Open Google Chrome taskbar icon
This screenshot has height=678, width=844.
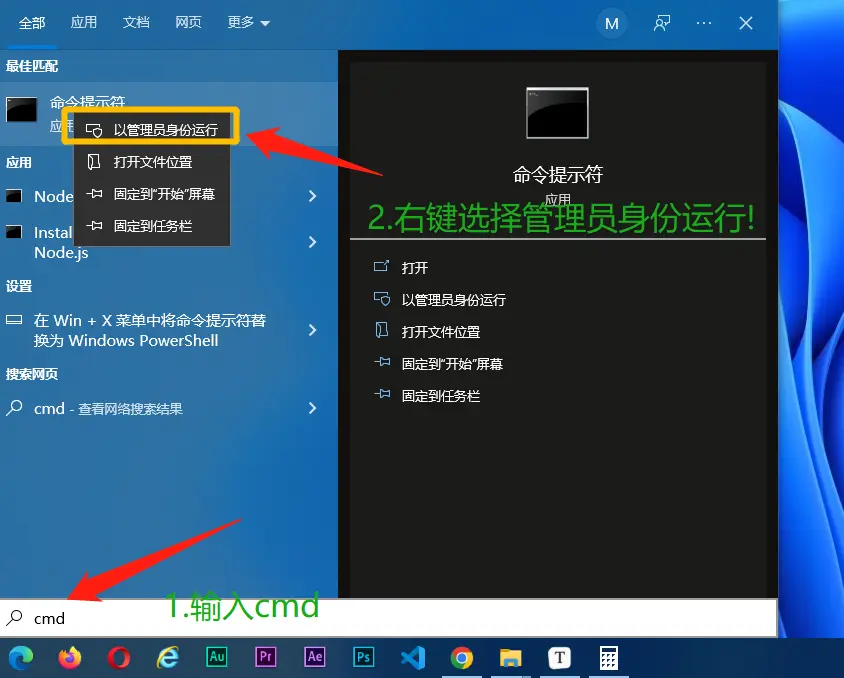click(x=461, y=657)
